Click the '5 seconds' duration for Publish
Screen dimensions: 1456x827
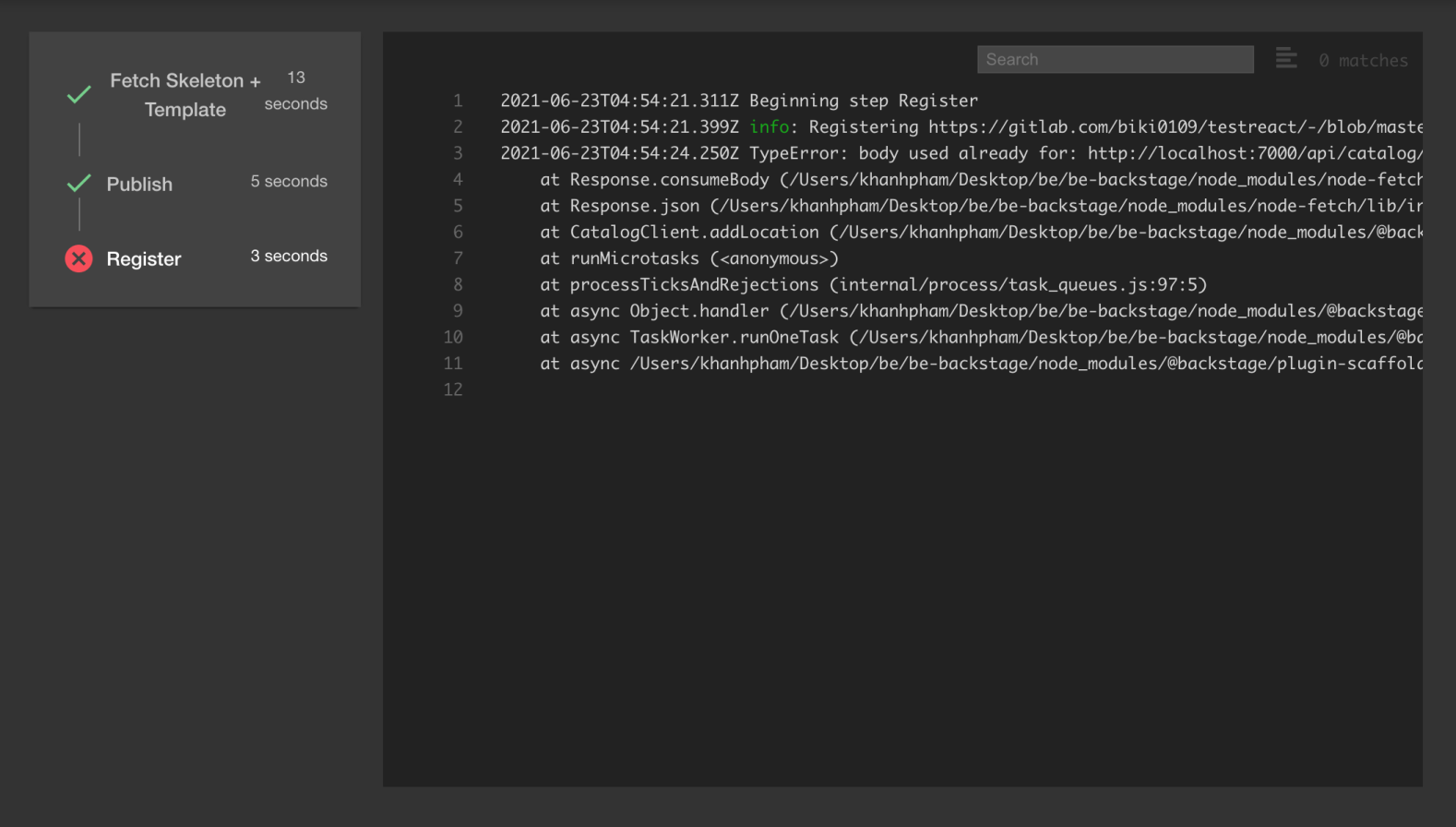coord(289,181)
